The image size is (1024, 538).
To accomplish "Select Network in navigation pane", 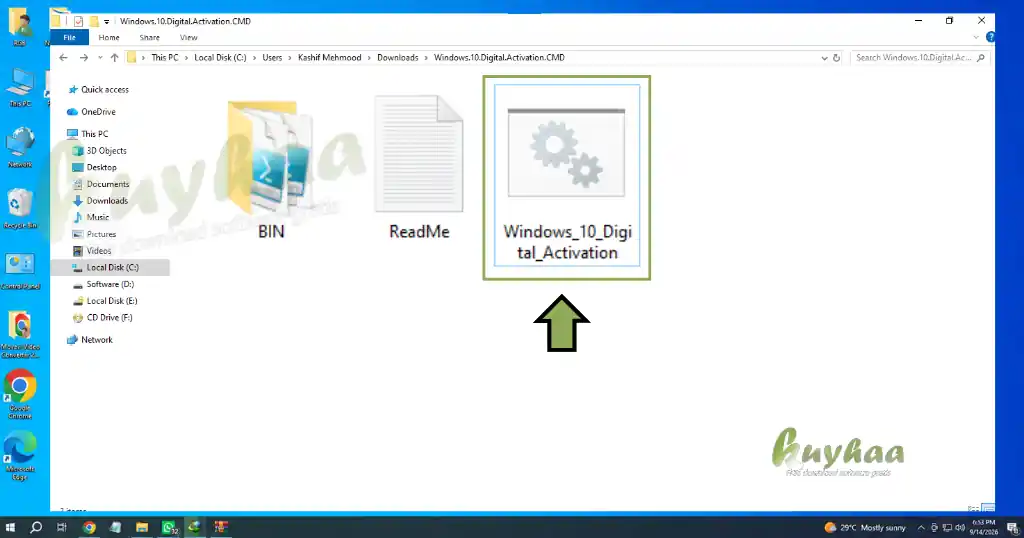I will (x=90, y=340).
